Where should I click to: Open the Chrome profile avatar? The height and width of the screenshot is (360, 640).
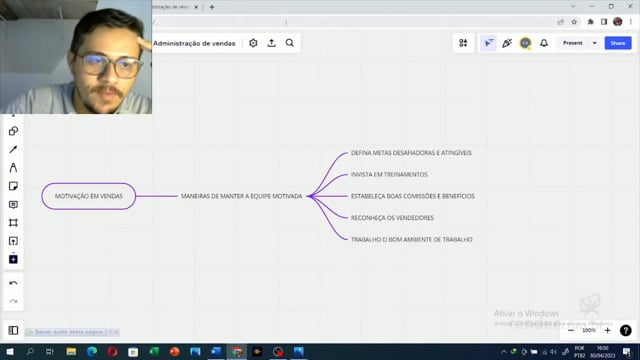click(x=618, y=22)
